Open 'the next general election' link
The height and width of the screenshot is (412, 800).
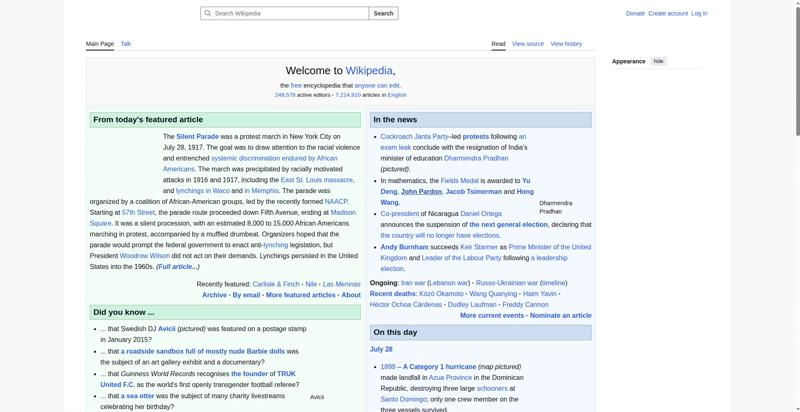coord(508,224)
